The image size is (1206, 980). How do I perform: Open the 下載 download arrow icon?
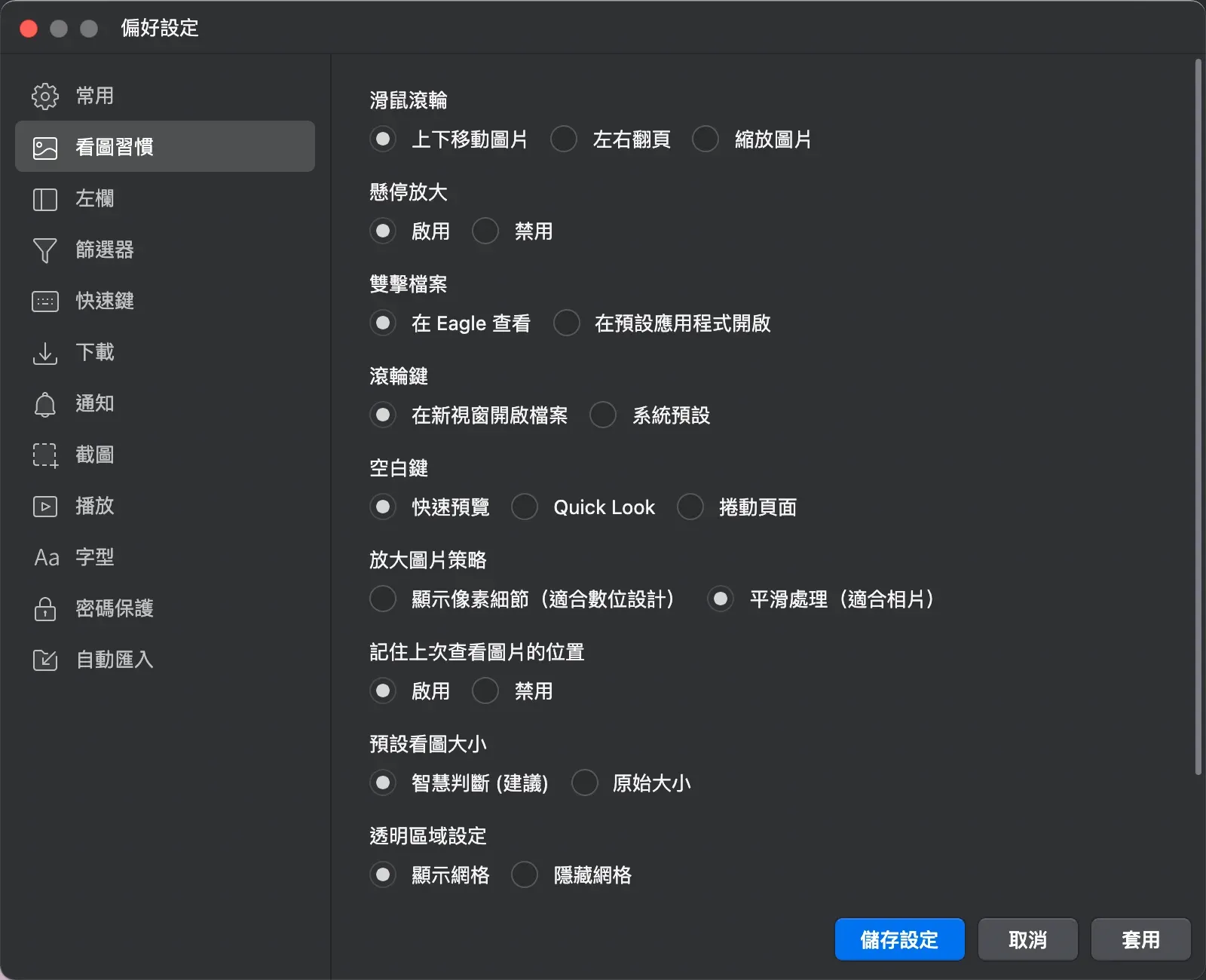tap(45, 353)
